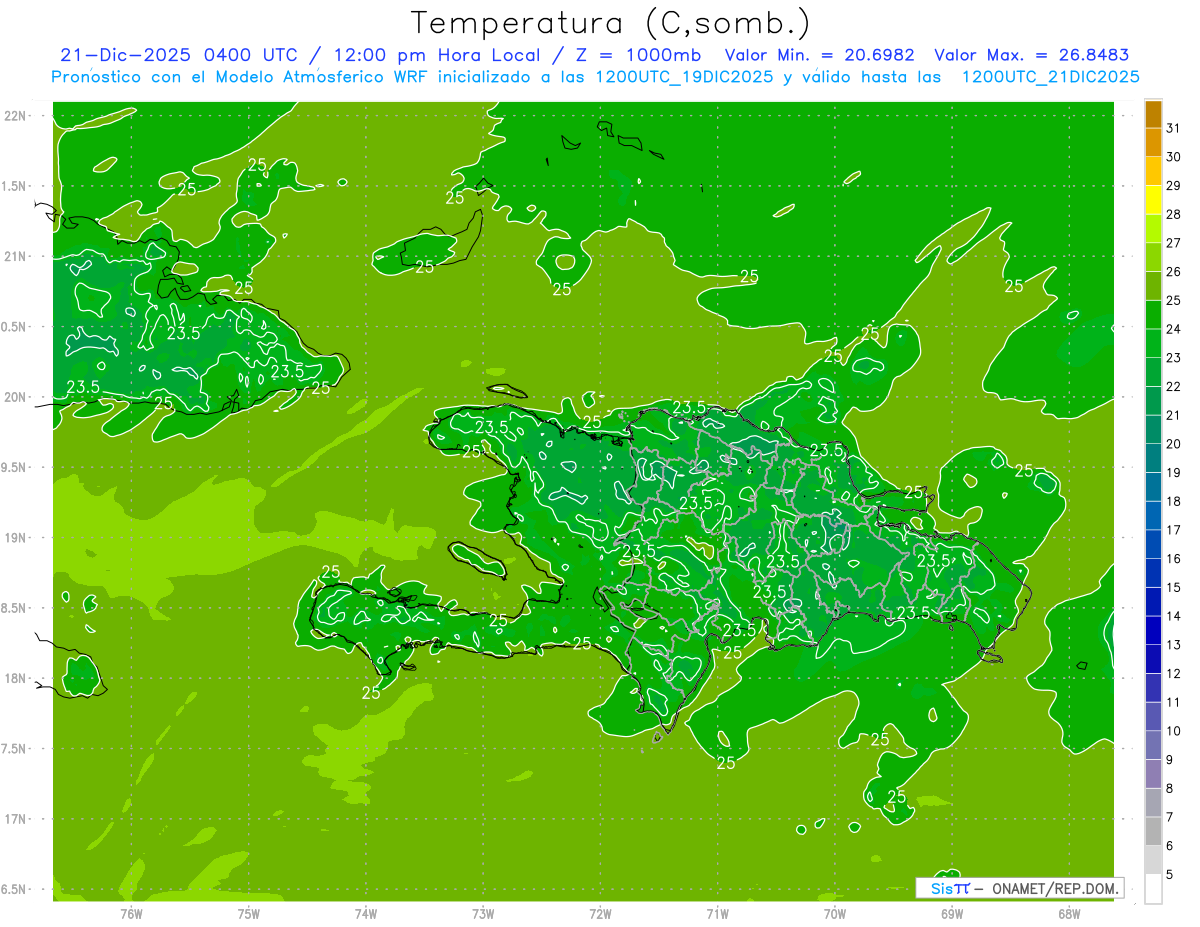
Task: Click the 73W longitude axis label
Action: pyautogui.click(x=483, y=914)
